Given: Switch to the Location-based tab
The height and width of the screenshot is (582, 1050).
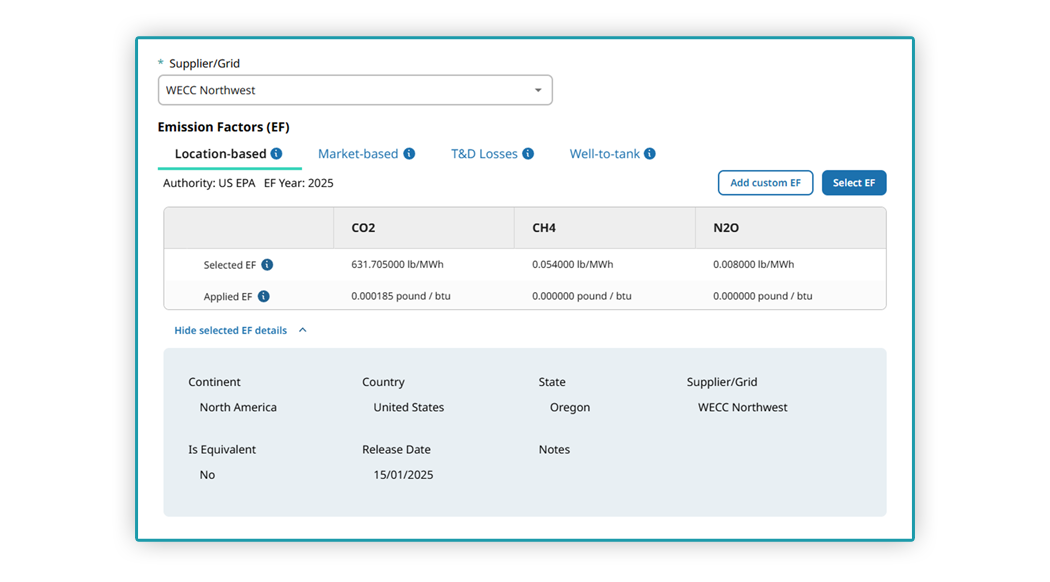Looking at the screenshot, I should coord(220,154).
